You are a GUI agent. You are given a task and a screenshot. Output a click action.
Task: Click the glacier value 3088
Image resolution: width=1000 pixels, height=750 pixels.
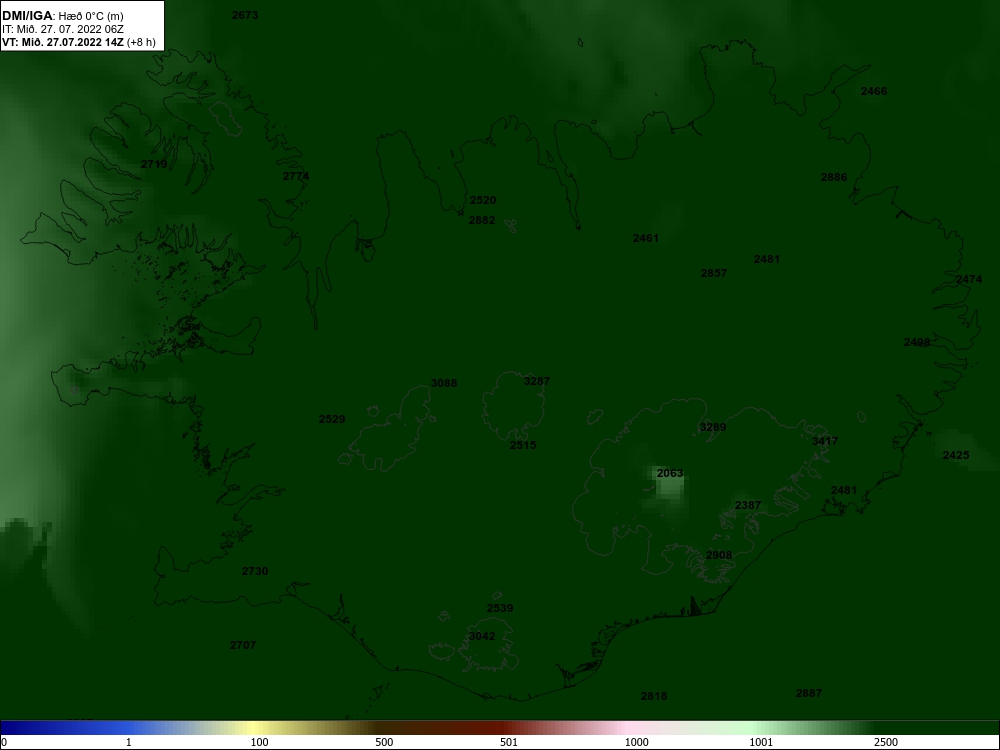444,383
